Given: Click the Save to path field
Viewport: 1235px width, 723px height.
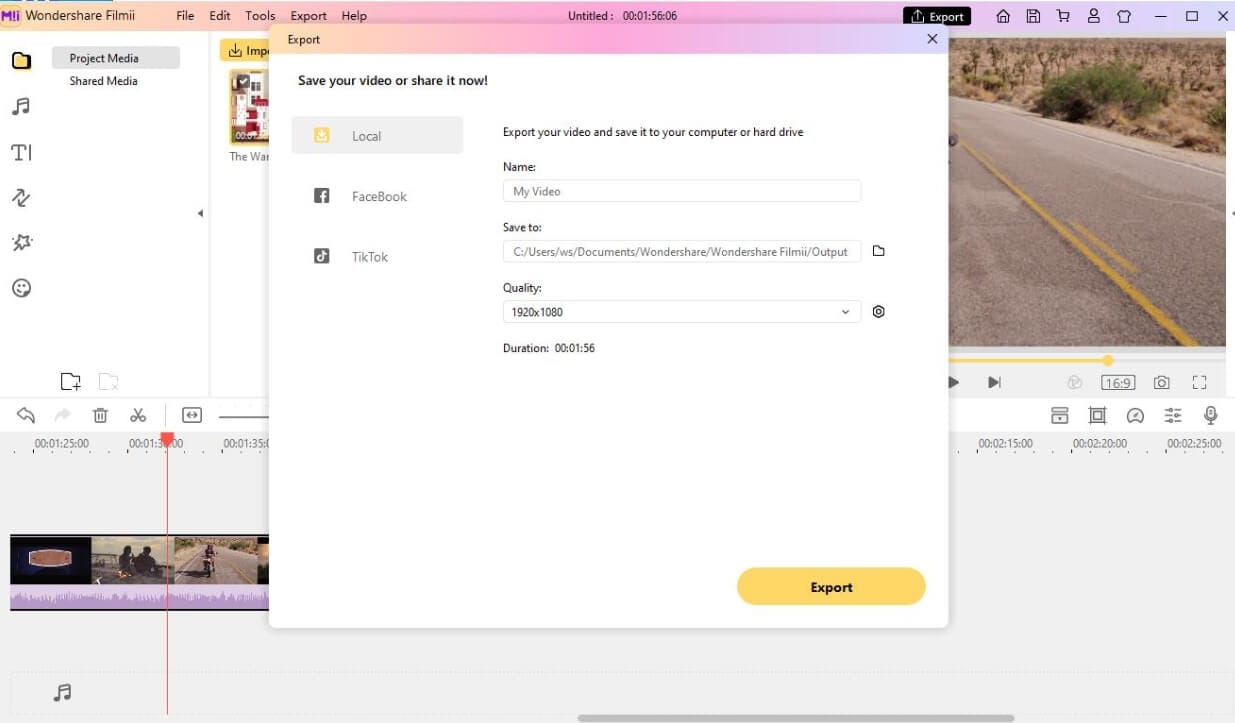Looking at the screenshot, I should tap(681, 252).
